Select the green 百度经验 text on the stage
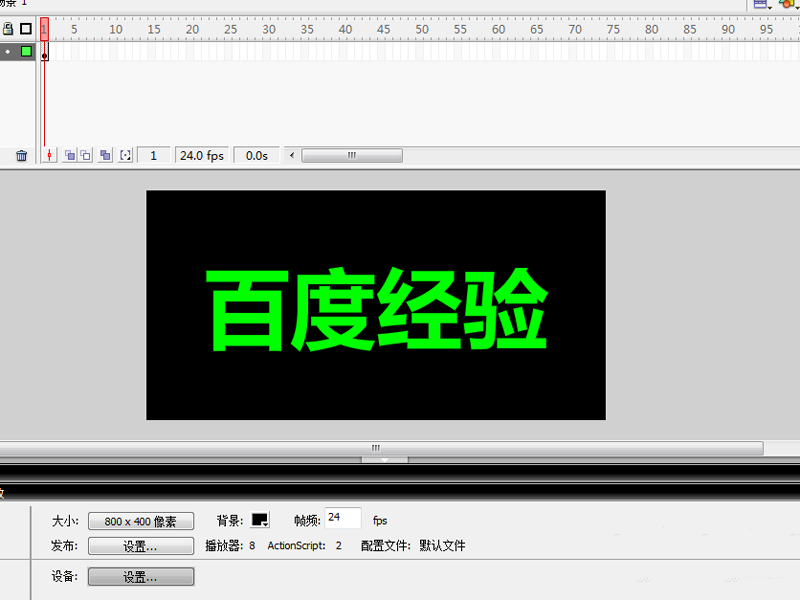Screen dimensions: 800x600 click(x=377, y=310)
